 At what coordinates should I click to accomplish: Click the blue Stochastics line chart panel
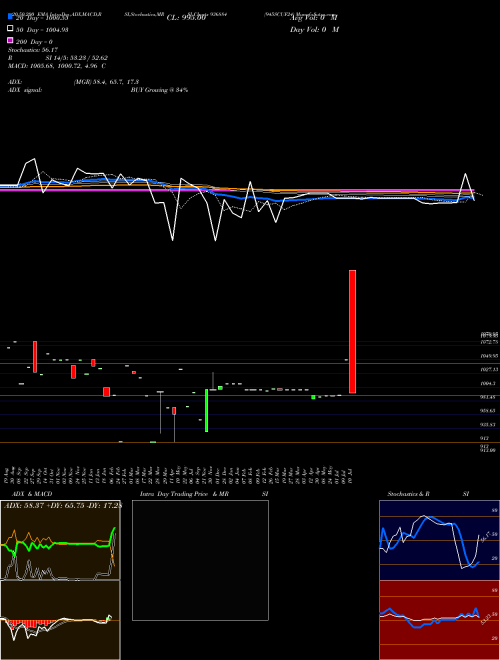click(x=439, y=540)
